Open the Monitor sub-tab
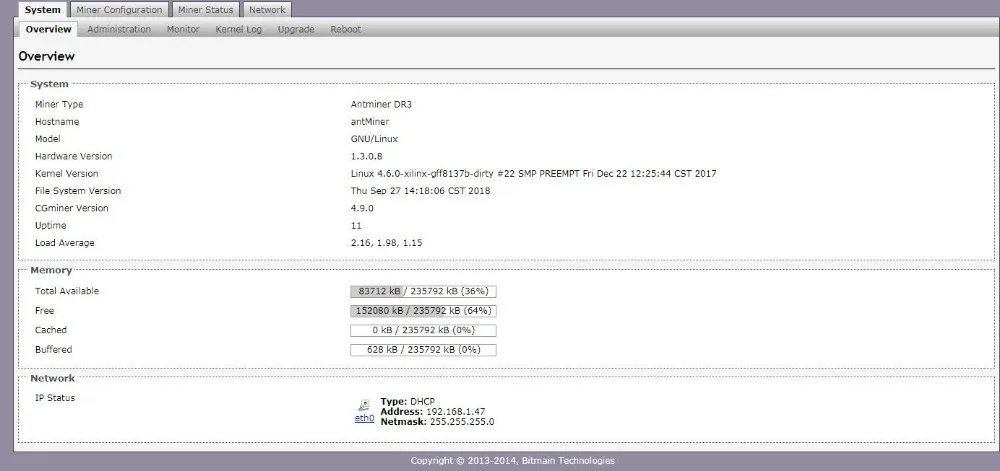The image size is (1000, 471). 183,29
